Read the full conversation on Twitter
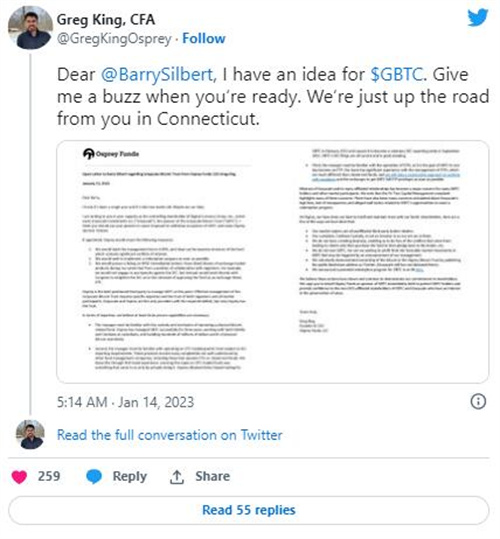 (169, 435)
